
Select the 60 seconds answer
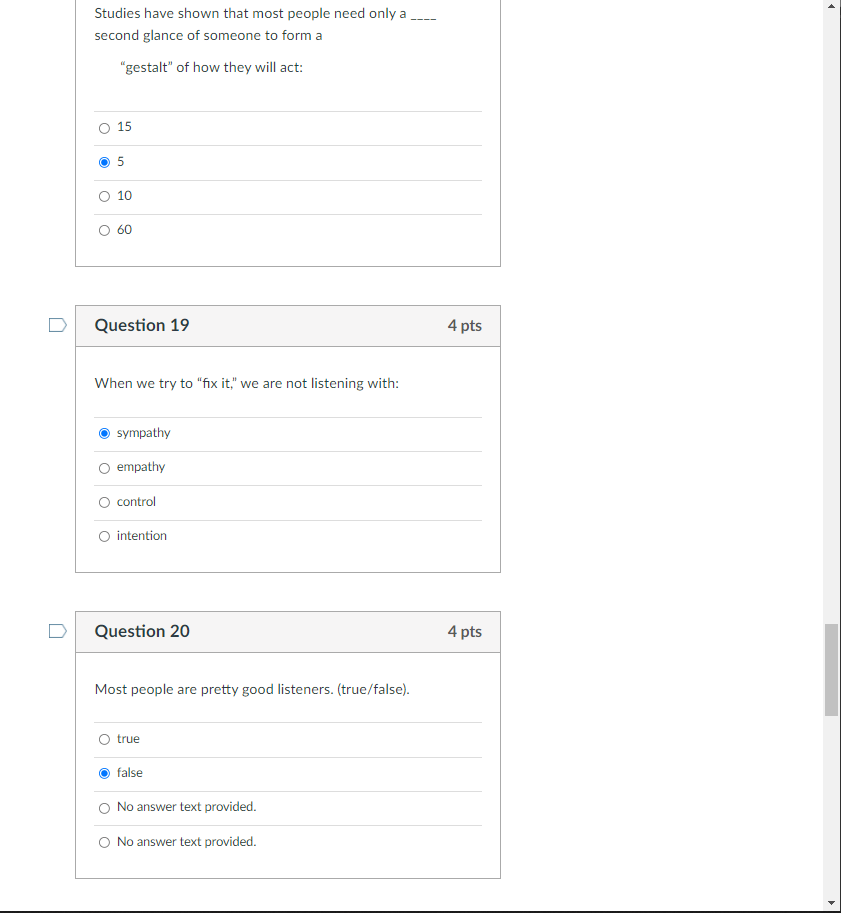coord(104,231)
